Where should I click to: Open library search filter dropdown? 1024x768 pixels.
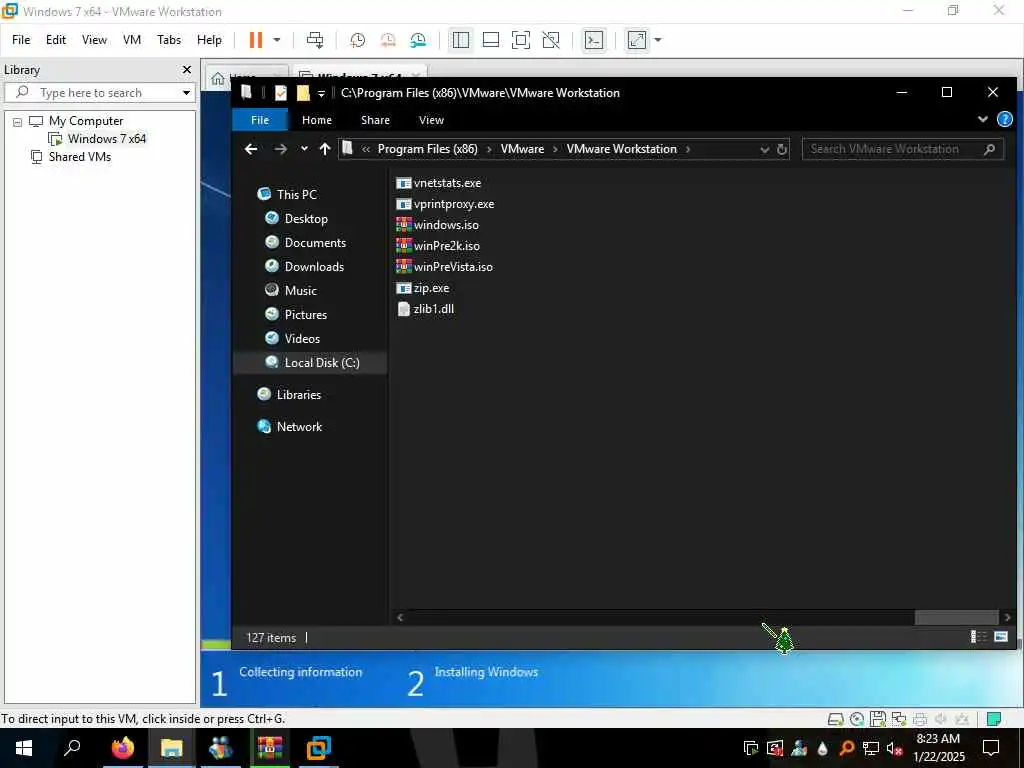pos(186,93)
